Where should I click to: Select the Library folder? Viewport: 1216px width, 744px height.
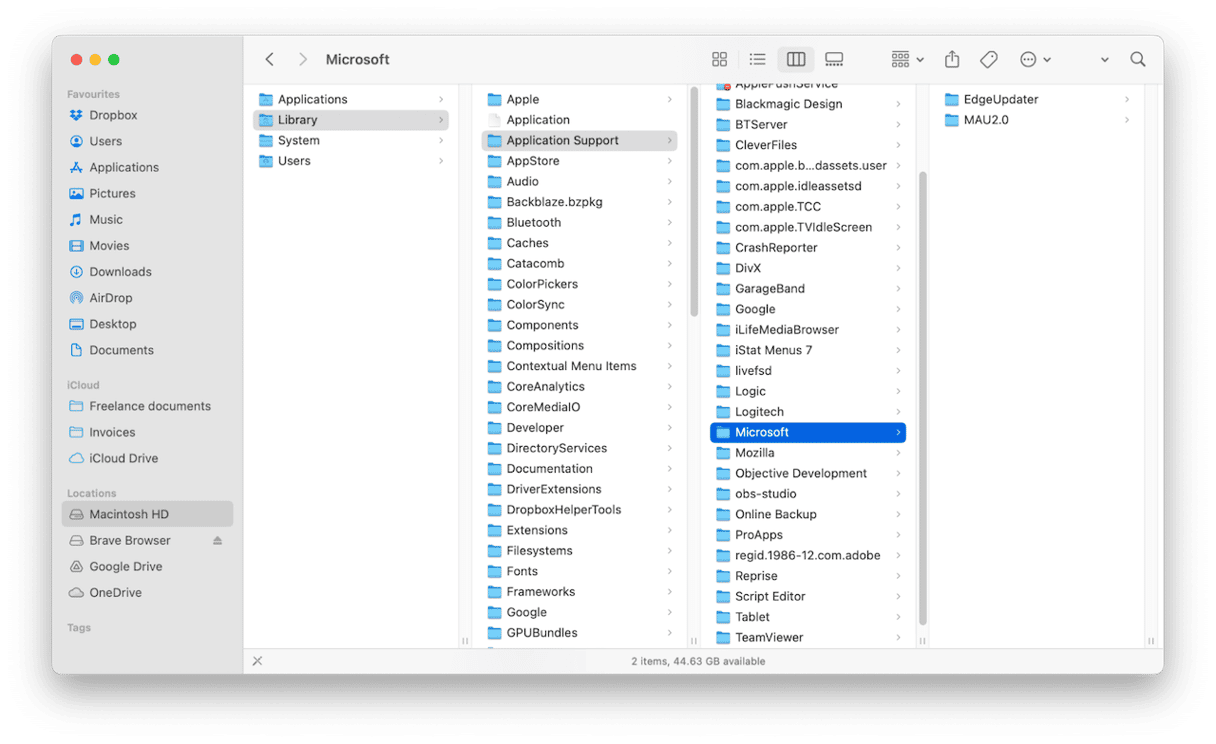(350, 120)
